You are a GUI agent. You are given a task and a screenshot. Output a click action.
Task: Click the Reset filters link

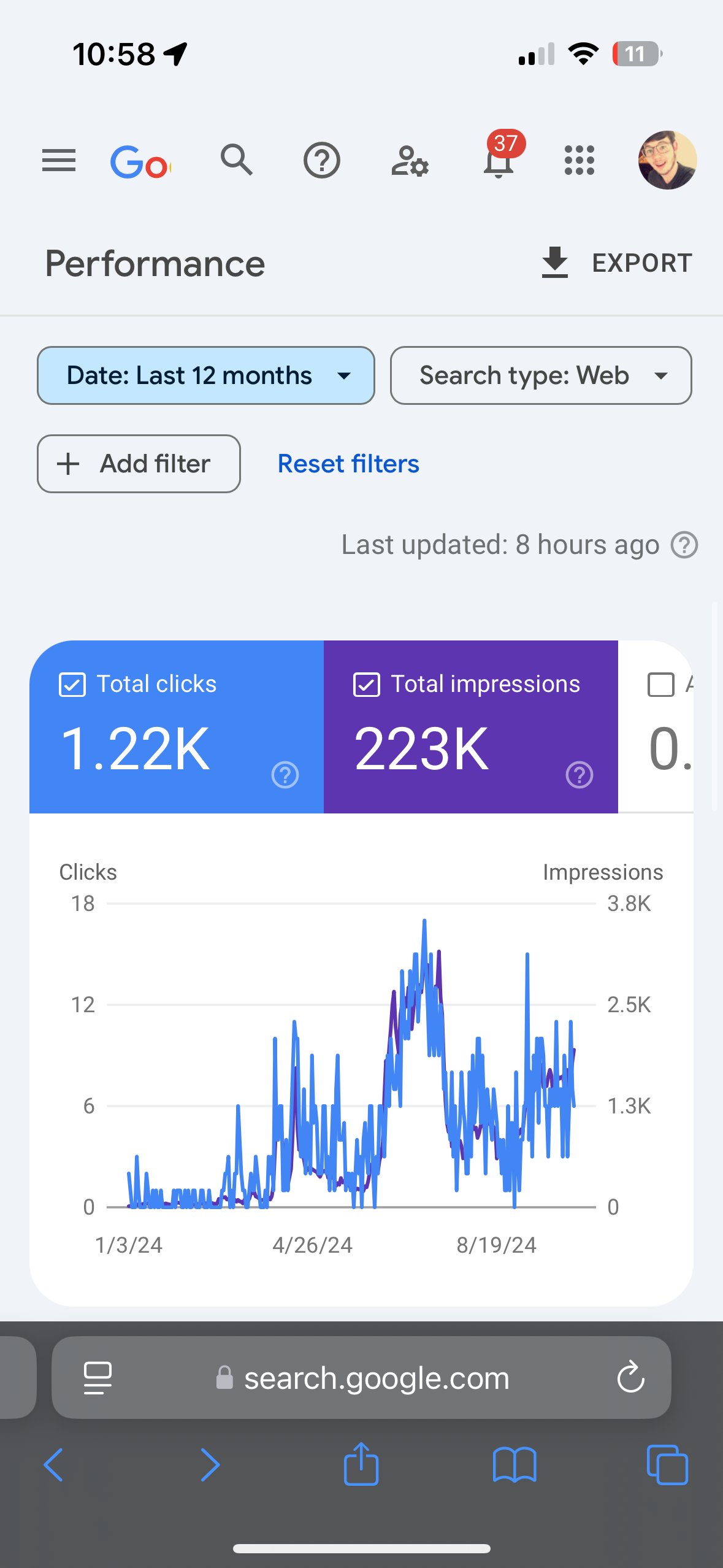348,464
